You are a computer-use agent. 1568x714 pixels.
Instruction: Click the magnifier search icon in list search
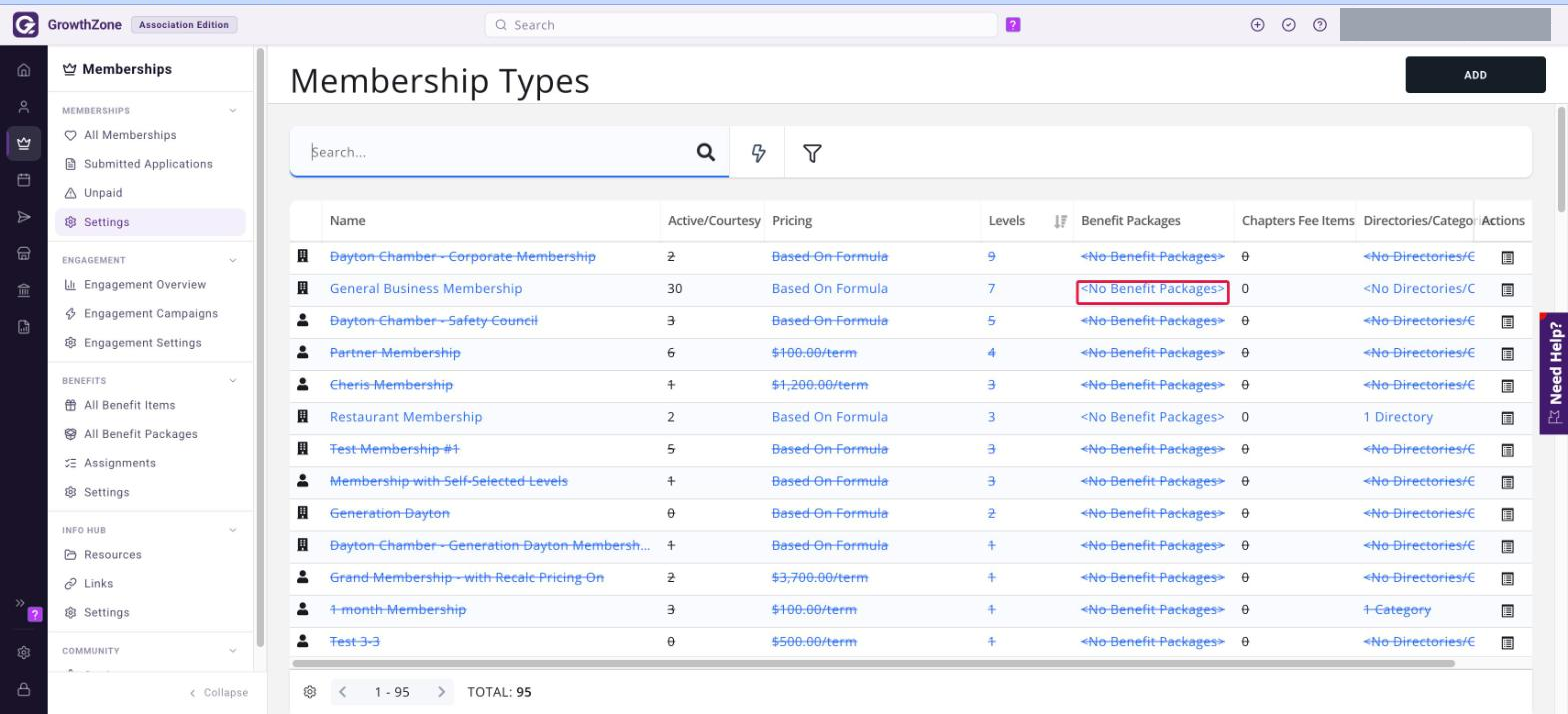[x=706, y=152]
